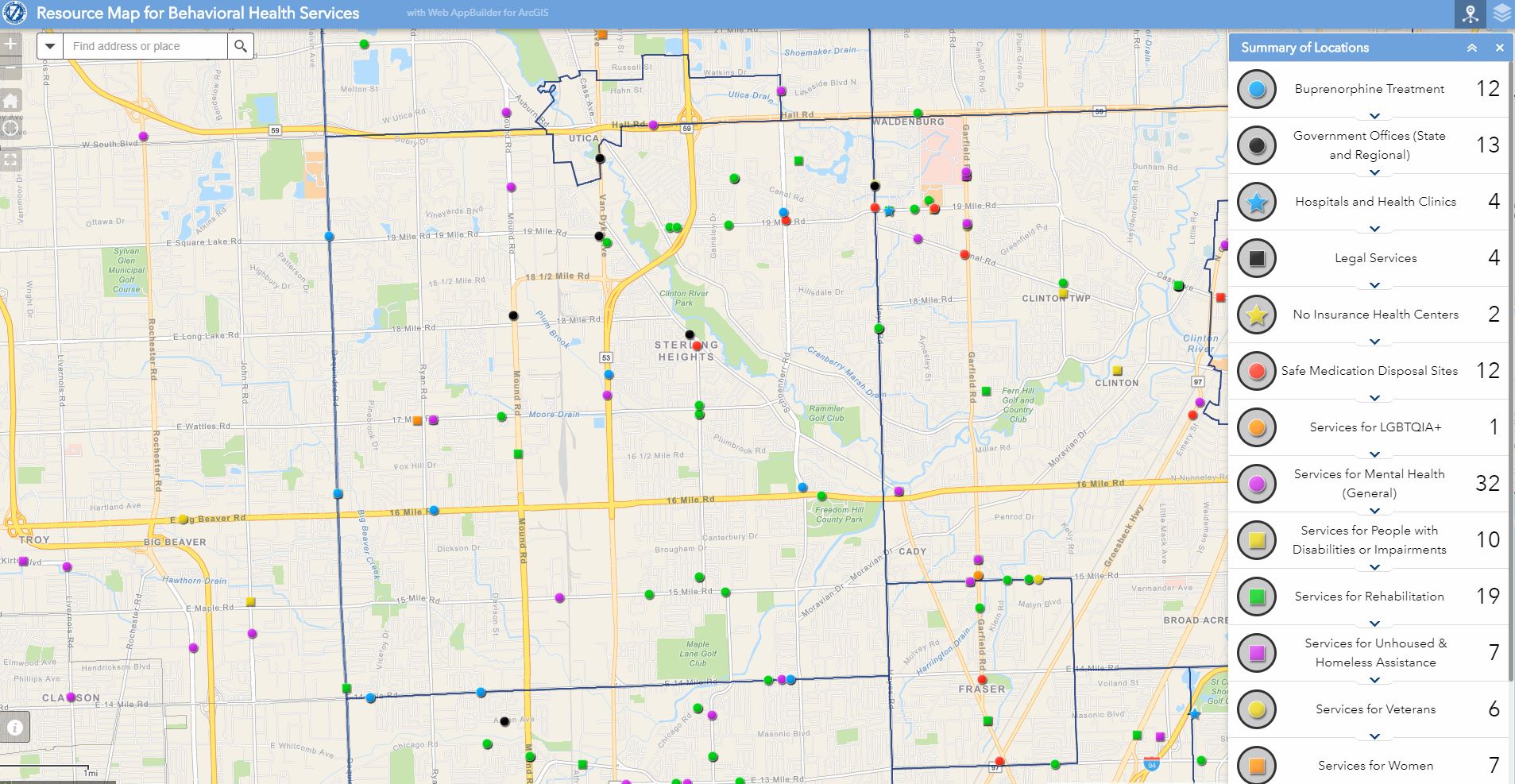The height and width of the screenshot is (784, 1515).
Task: Expand the No Insurance Health Centers chevron
Action: pyautogui.click(x=1375, y=342)
